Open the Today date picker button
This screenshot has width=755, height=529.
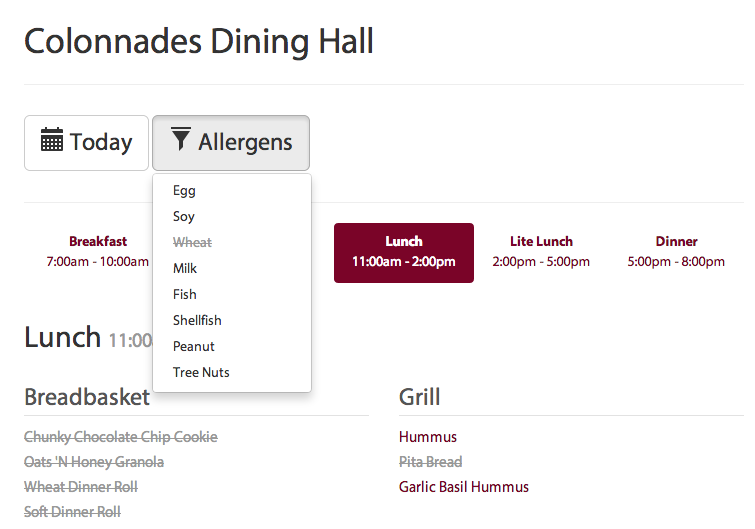[86, 143]
